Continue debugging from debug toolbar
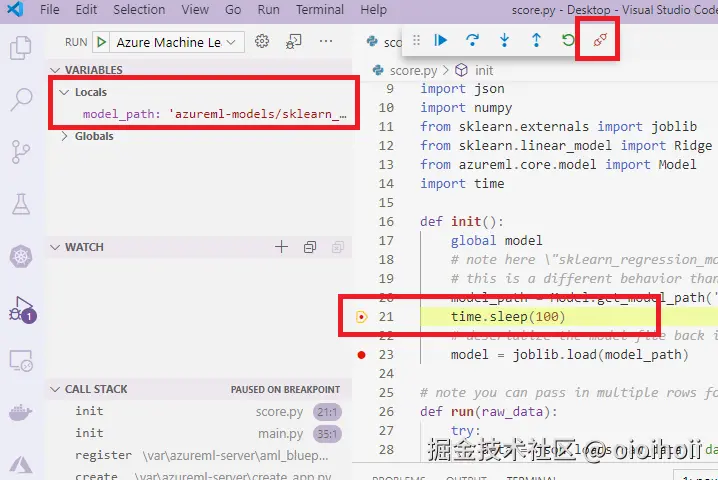This screenshot has width=718, height=480. [440, 40]
